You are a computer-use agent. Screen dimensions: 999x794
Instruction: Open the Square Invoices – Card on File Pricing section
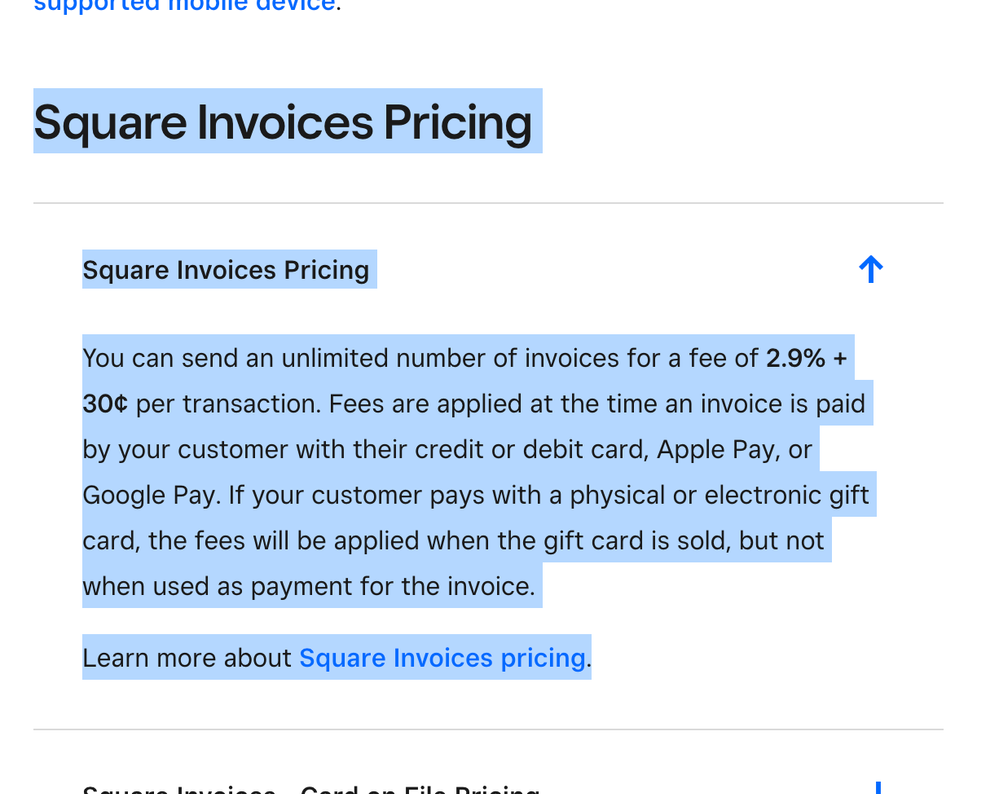click(310, 789)
